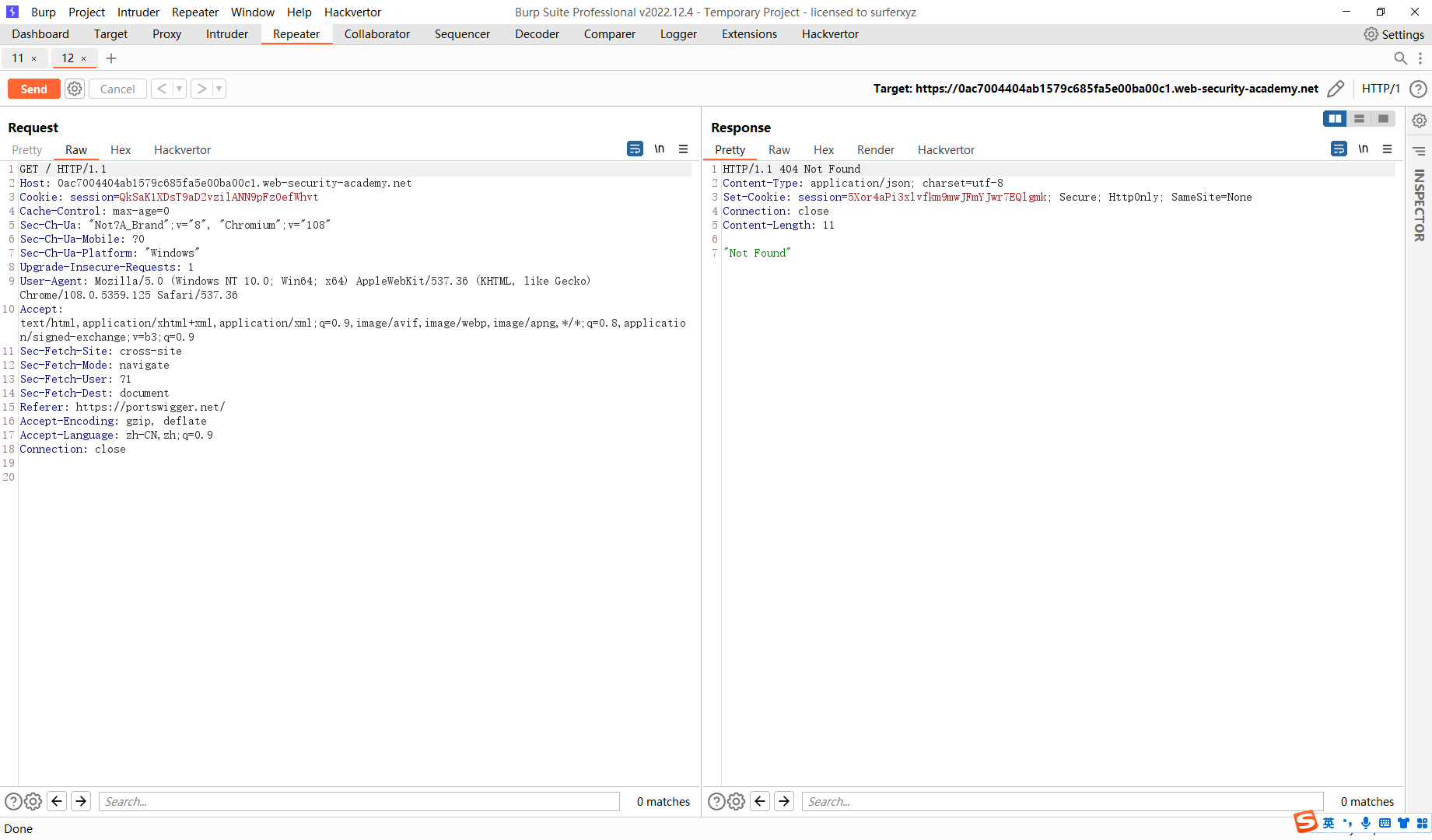The image size is (1432, 840).
Task: Add a new Repeater tab with plus
Action: [111, 58]
